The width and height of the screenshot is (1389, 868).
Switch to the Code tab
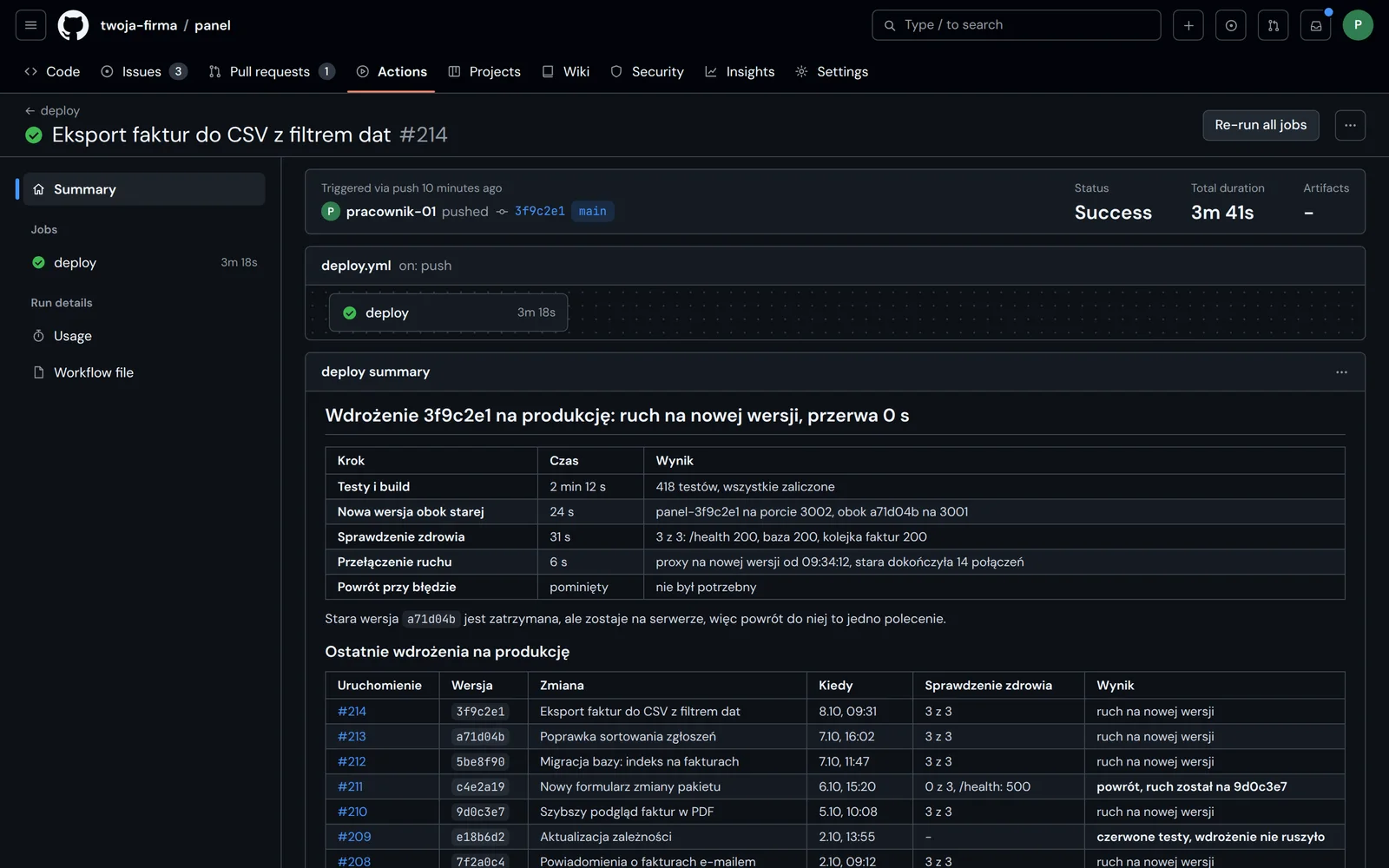(52, 71)
